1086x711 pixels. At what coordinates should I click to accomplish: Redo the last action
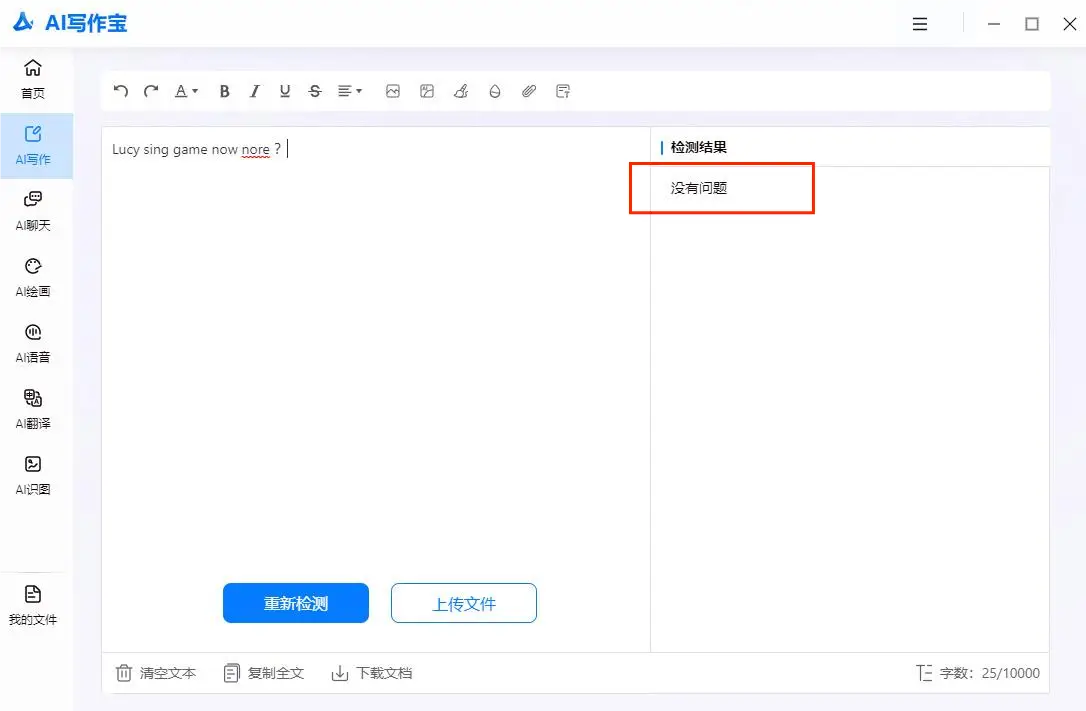(x=151, y=91)
